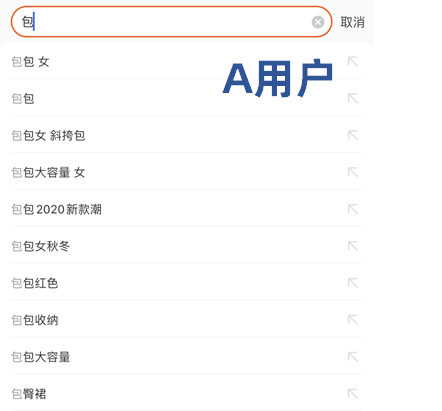The height and width of the screenshot is (411, 442).
Task: Fill search with 包包大容量 女 arrow
Action: [x=353, y=172]
